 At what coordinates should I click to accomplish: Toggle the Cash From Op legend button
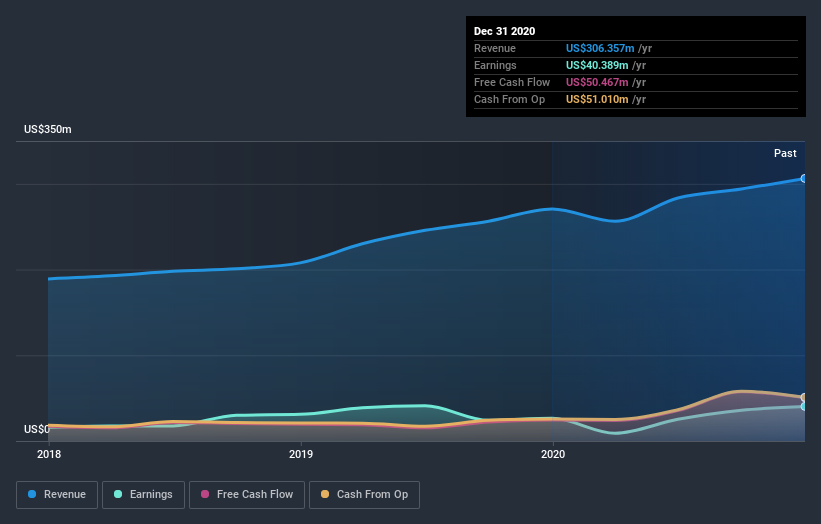[x=364, y=495]
